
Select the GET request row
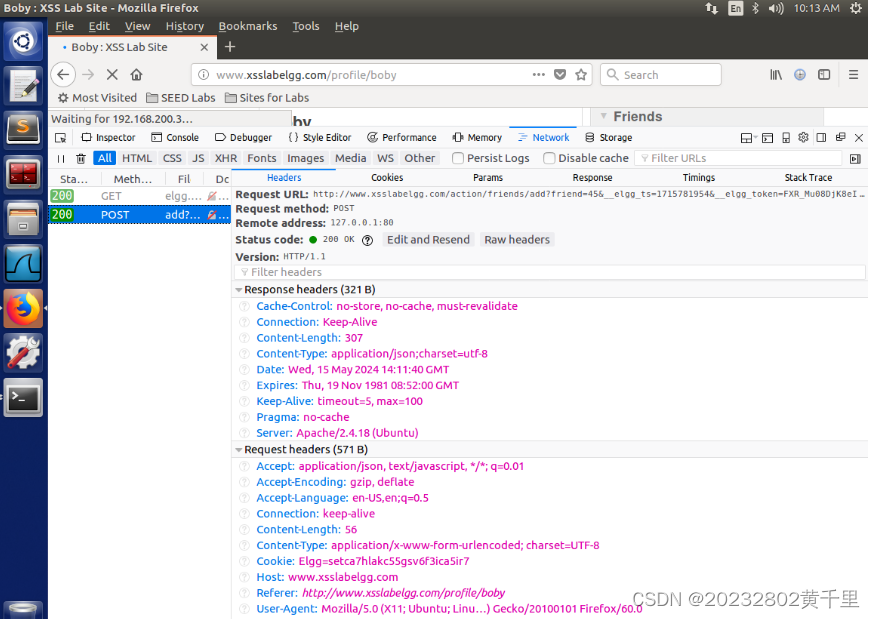point(140,196)
